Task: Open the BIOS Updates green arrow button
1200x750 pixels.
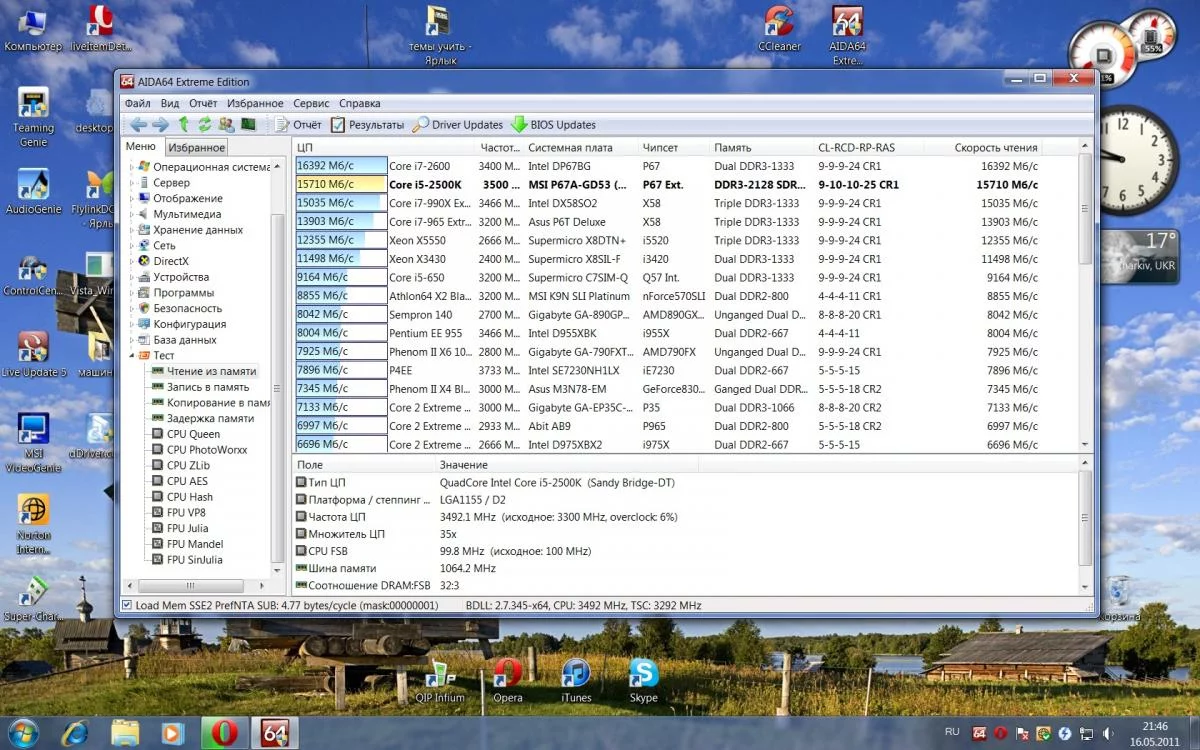Action: 553,125
